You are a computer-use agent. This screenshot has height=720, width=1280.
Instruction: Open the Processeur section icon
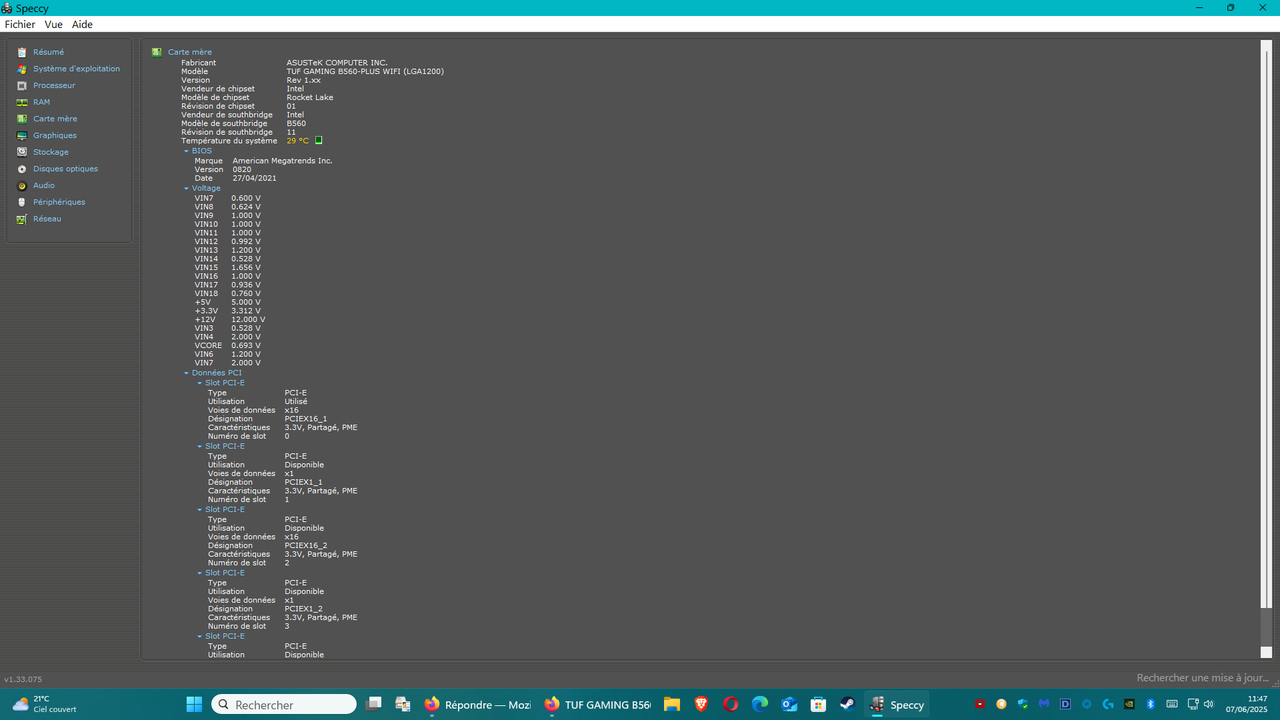coord(22,85)
